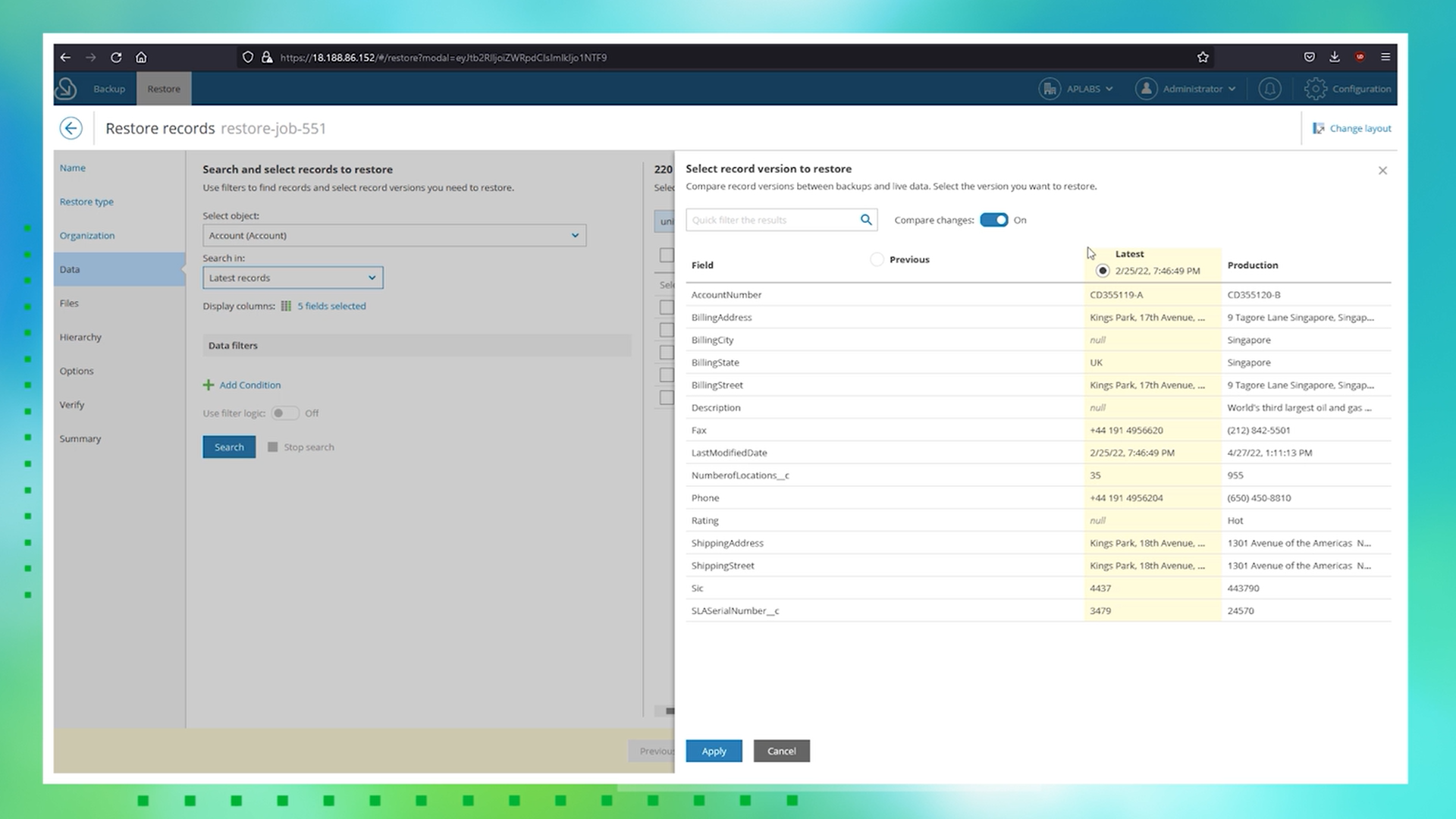The image size is (1456, 819).
Task: Close the Select record version panel
Action: pyautogui.click(x=1382, y=171)
